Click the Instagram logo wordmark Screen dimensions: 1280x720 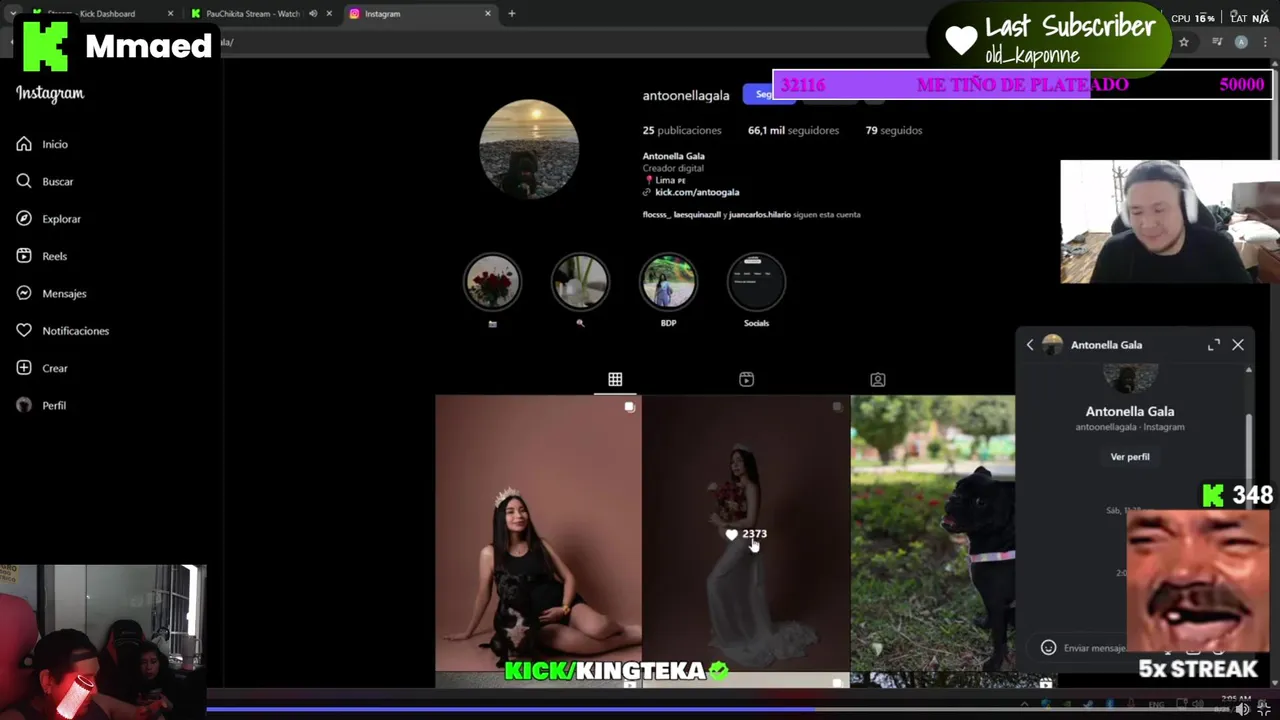[50, 93]
